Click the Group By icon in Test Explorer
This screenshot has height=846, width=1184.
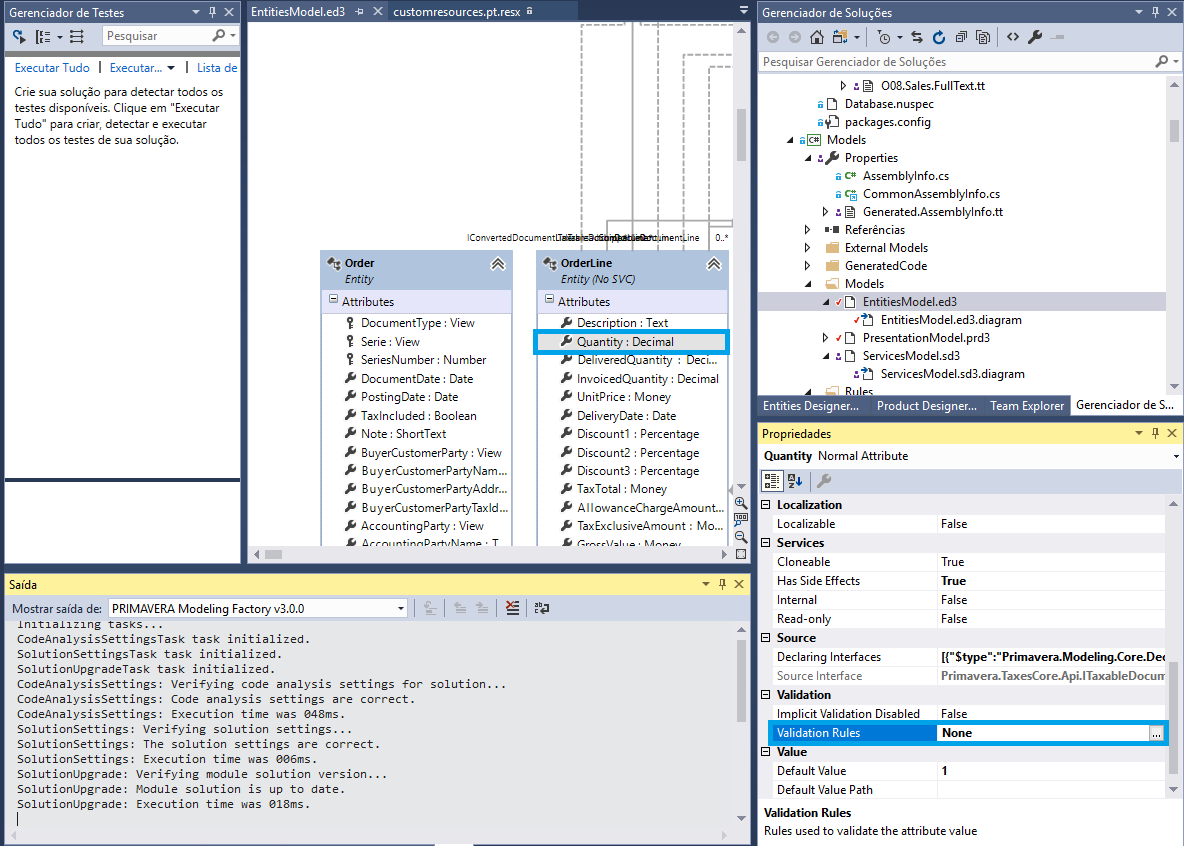tap(43, 36)
